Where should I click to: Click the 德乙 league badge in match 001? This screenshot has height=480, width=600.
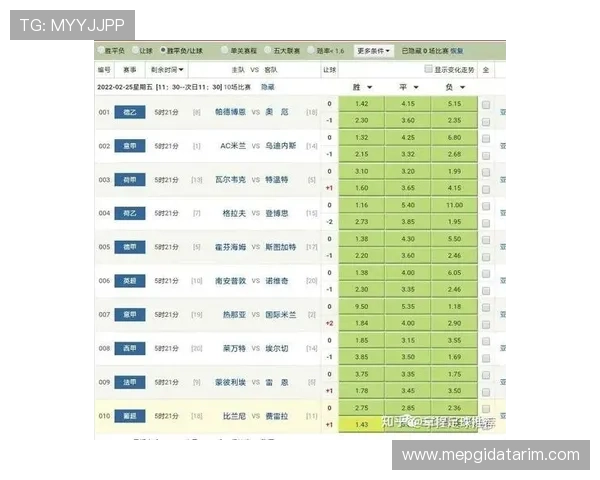[x=130, y=112]
